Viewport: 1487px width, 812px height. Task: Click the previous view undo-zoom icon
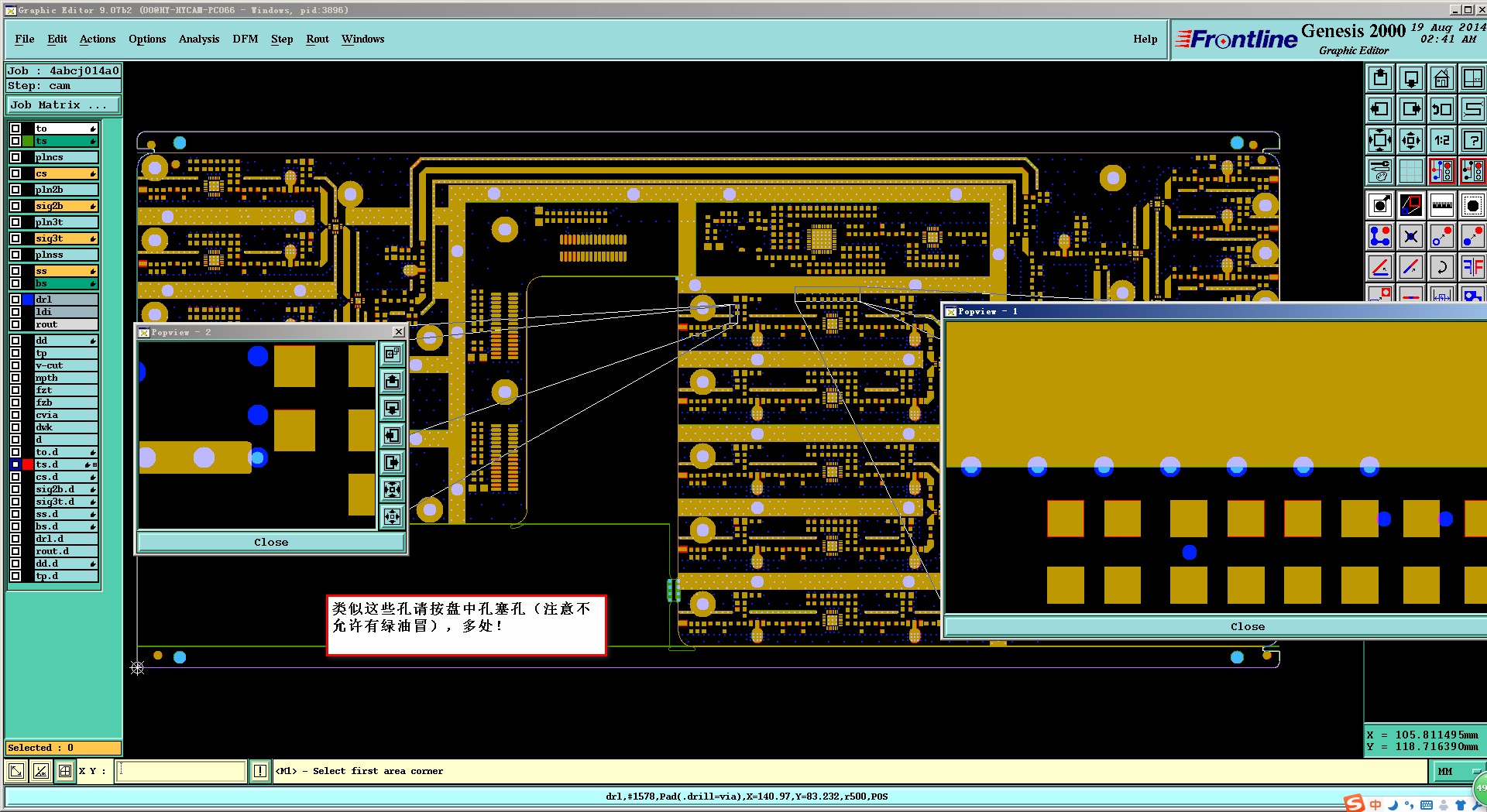pos(1442,109)
